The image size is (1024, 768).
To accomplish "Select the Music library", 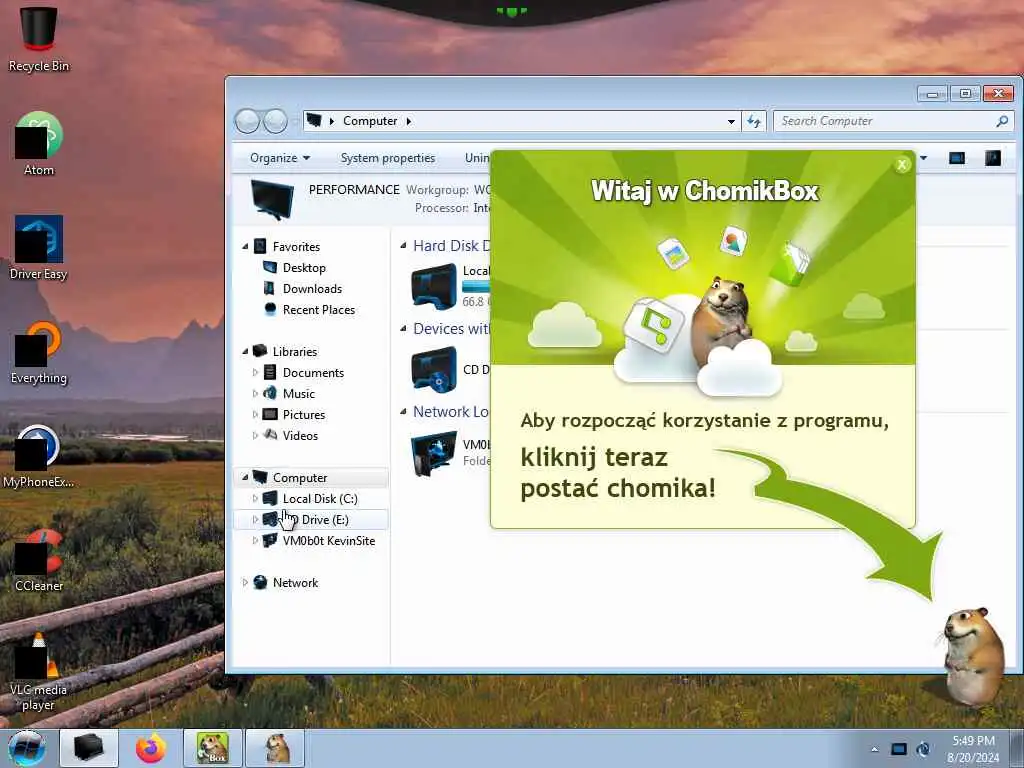I will pyautogui.click(x=298, y=393).
